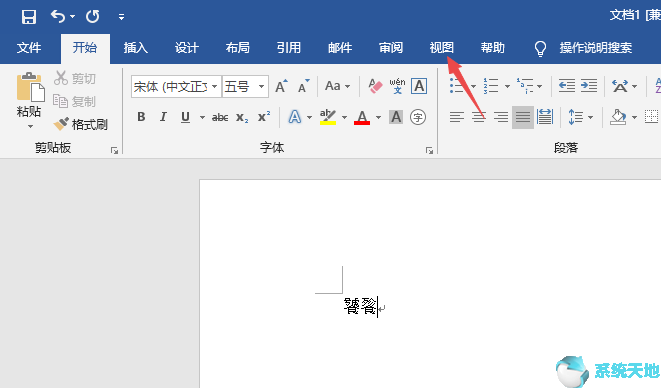Open the 布局 ribbon tab
The width and height of the screenshot is (661, 388).
238,48
